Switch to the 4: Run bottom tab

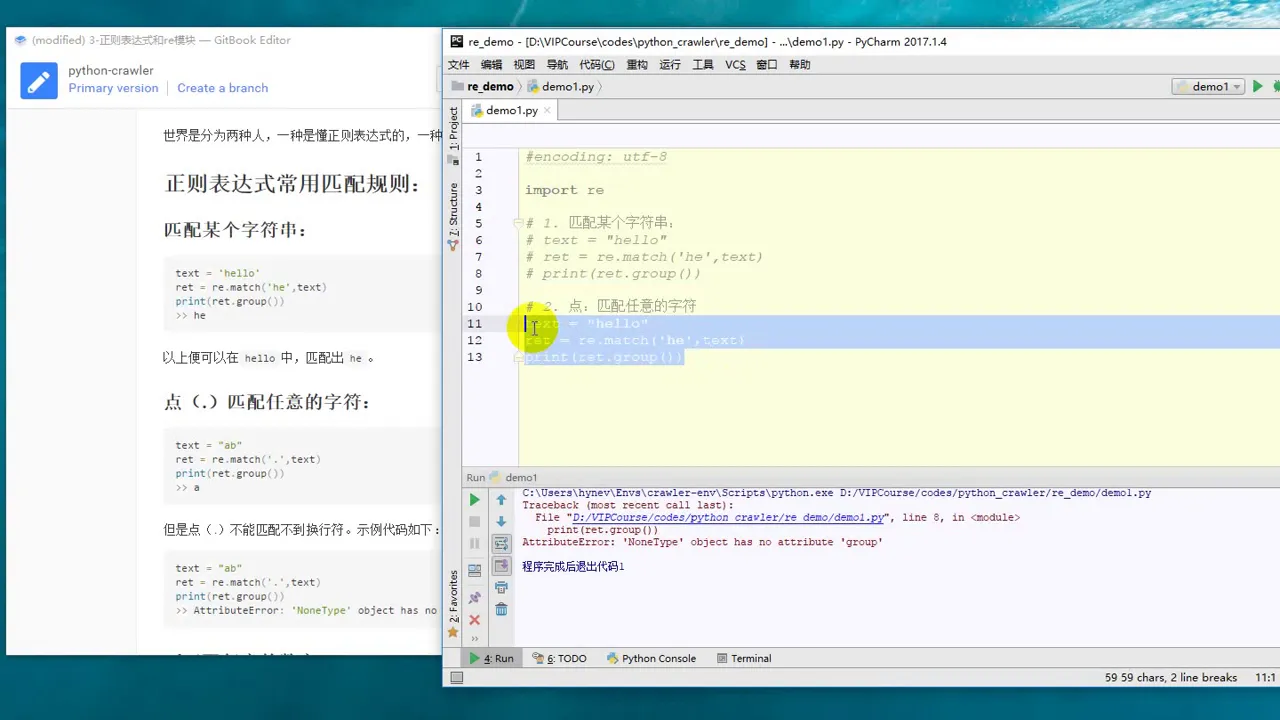point(491,658)
